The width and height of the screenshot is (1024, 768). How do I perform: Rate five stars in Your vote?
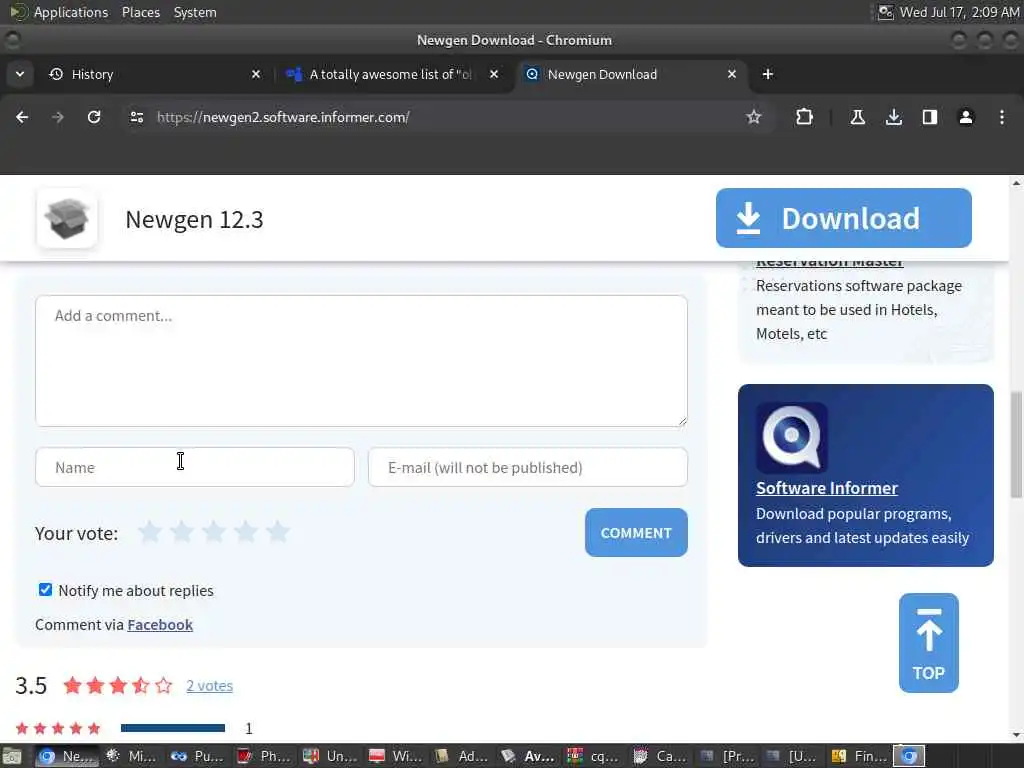coord(278,532)
